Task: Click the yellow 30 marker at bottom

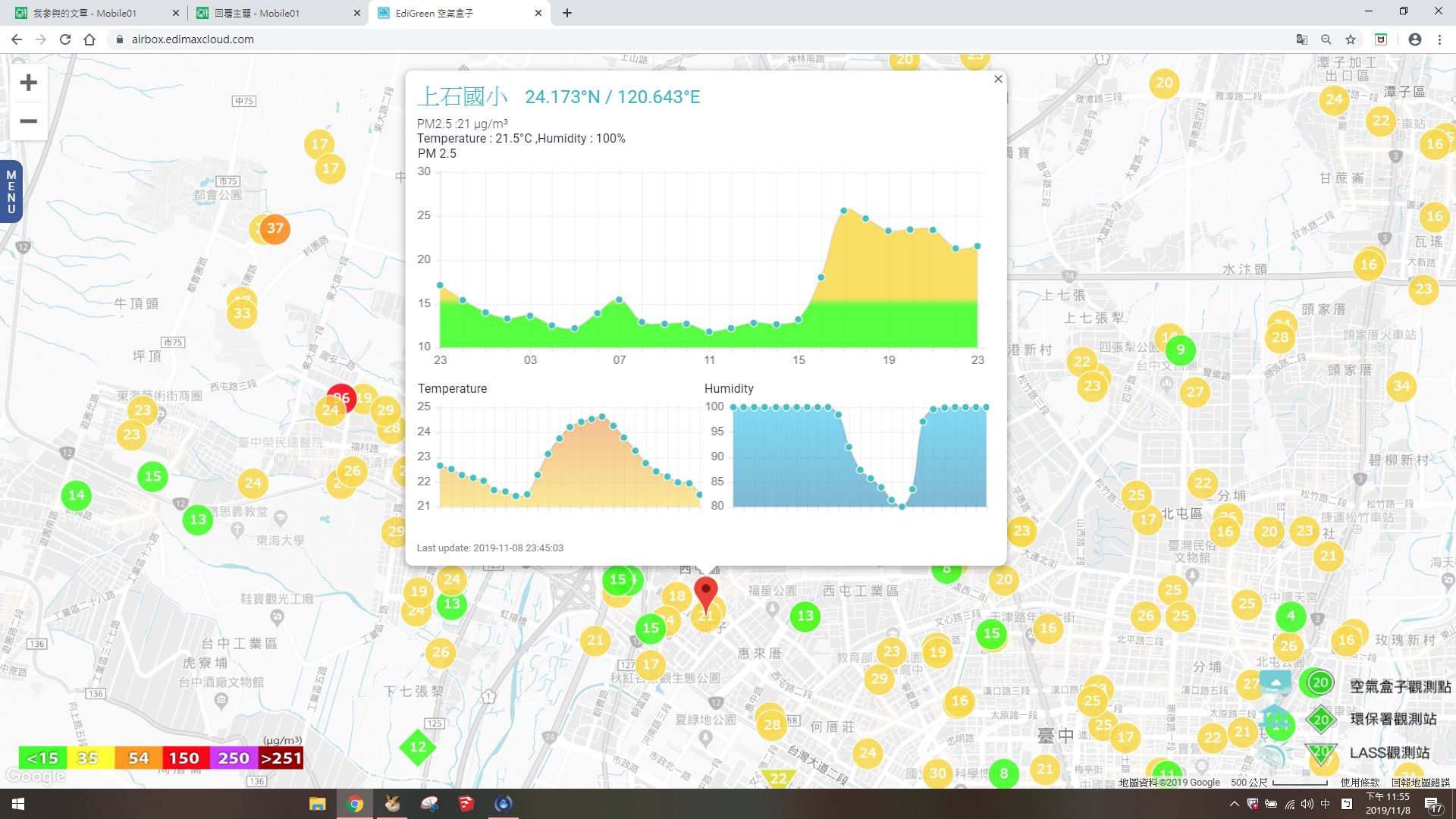Action: coord(938,773)
